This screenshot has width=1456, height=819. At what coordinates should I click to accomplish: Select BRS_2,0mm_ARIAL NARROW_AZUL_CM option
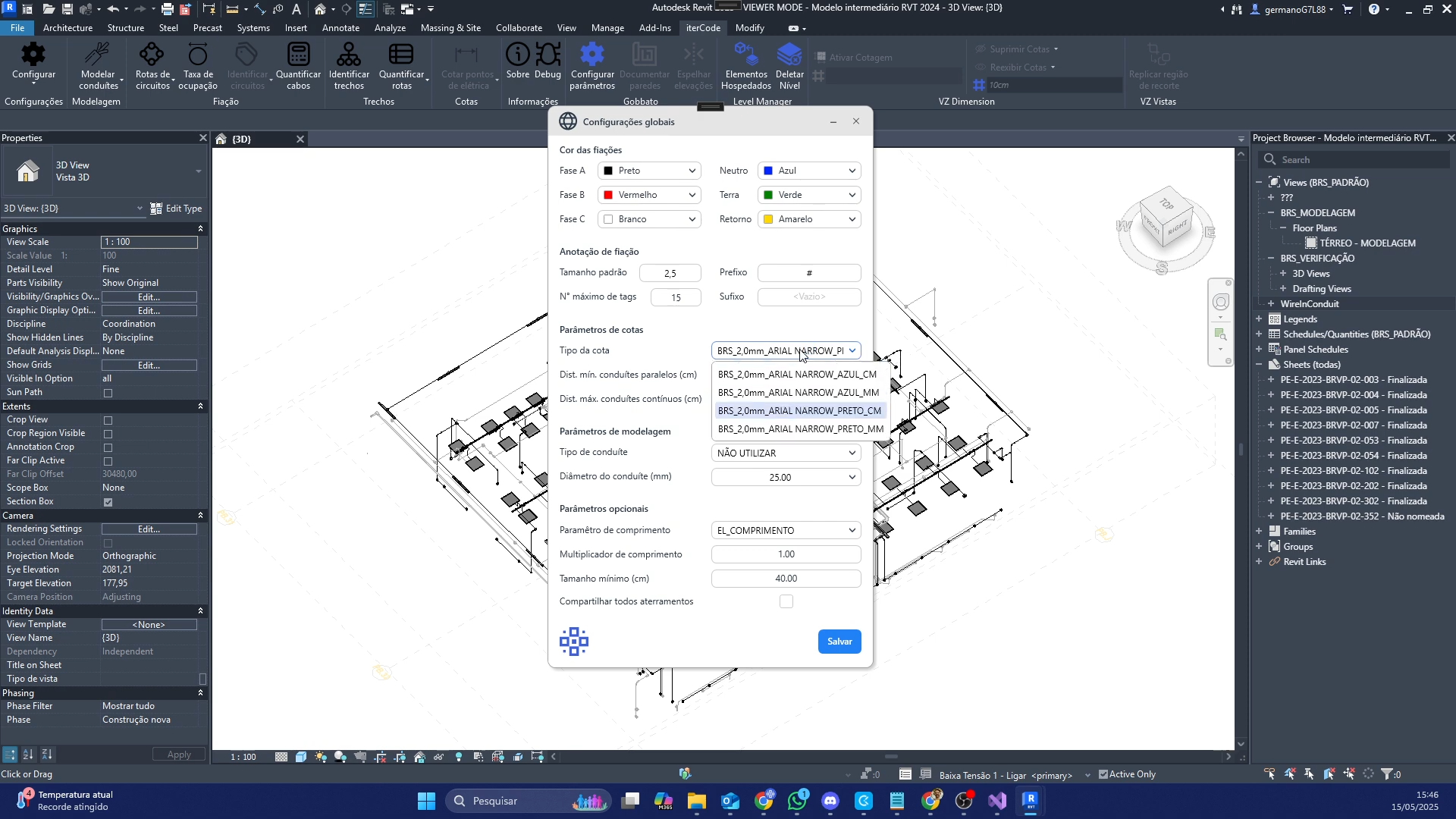[x=797, y=375]
